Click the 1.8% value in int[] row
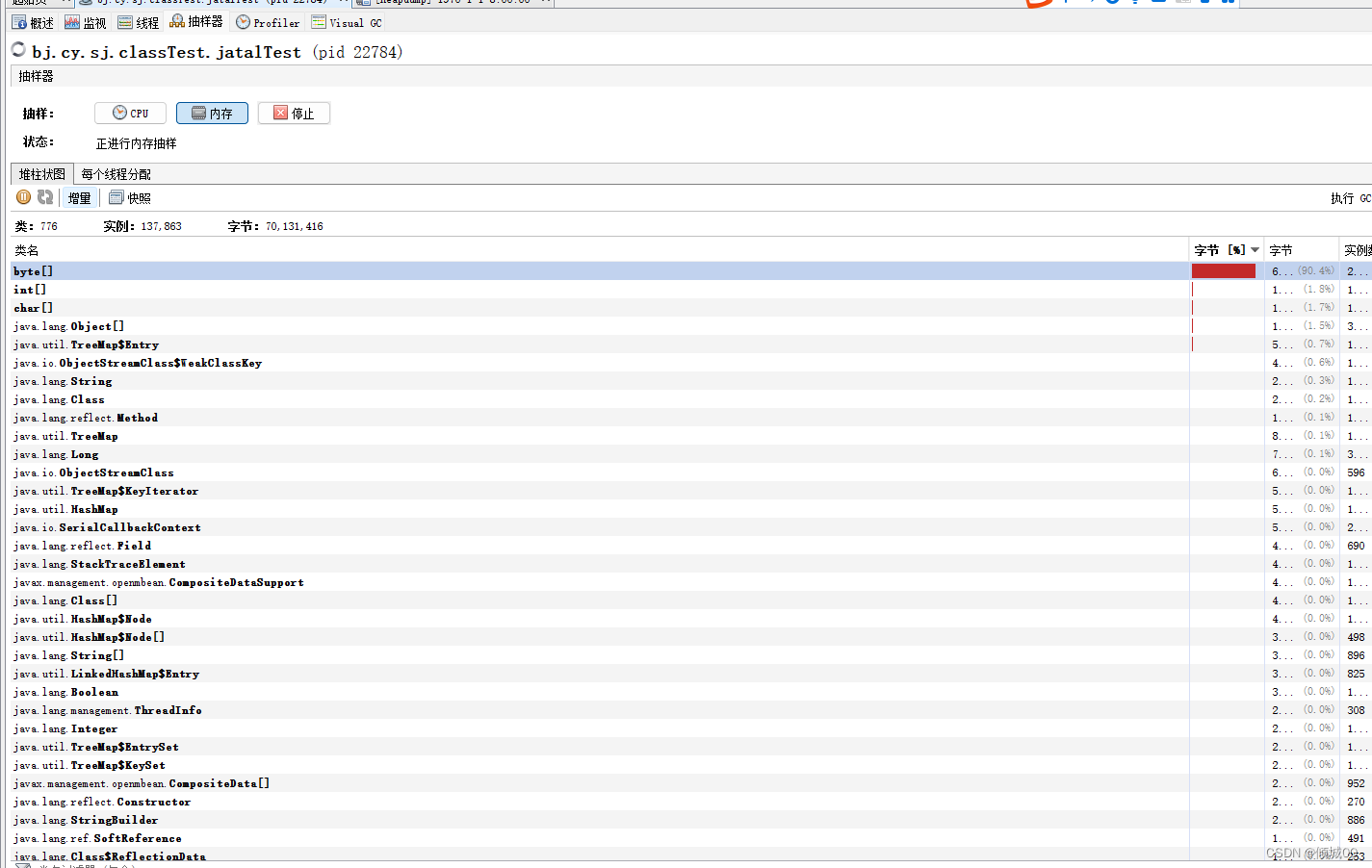1372x868 pixels. pyautogui.click(x=1319, y=290)
